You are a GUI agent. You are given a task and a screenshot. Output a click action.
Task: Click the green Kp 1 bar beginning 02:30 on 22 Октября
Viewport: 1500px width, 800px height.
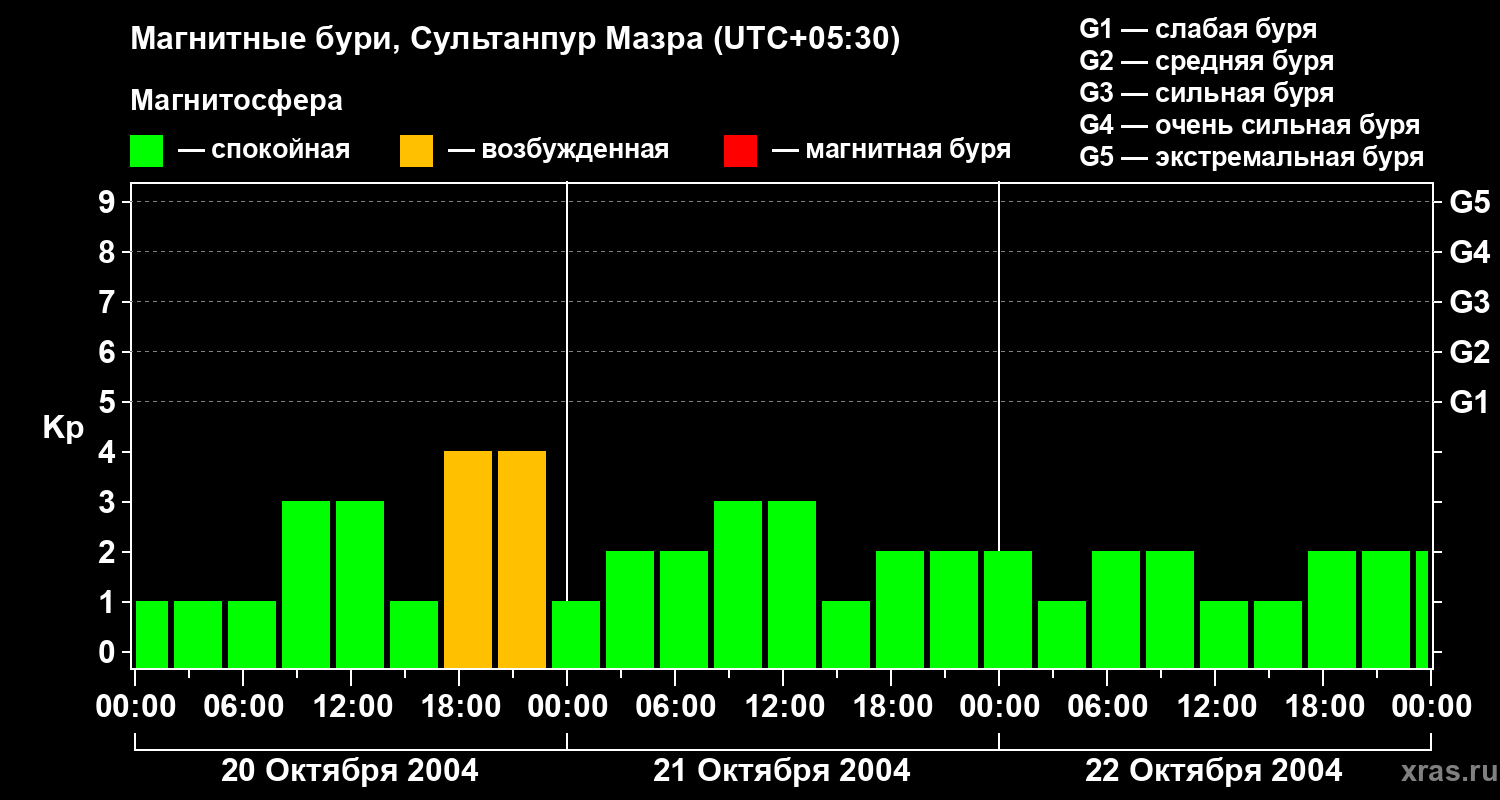pos(1062,635)
